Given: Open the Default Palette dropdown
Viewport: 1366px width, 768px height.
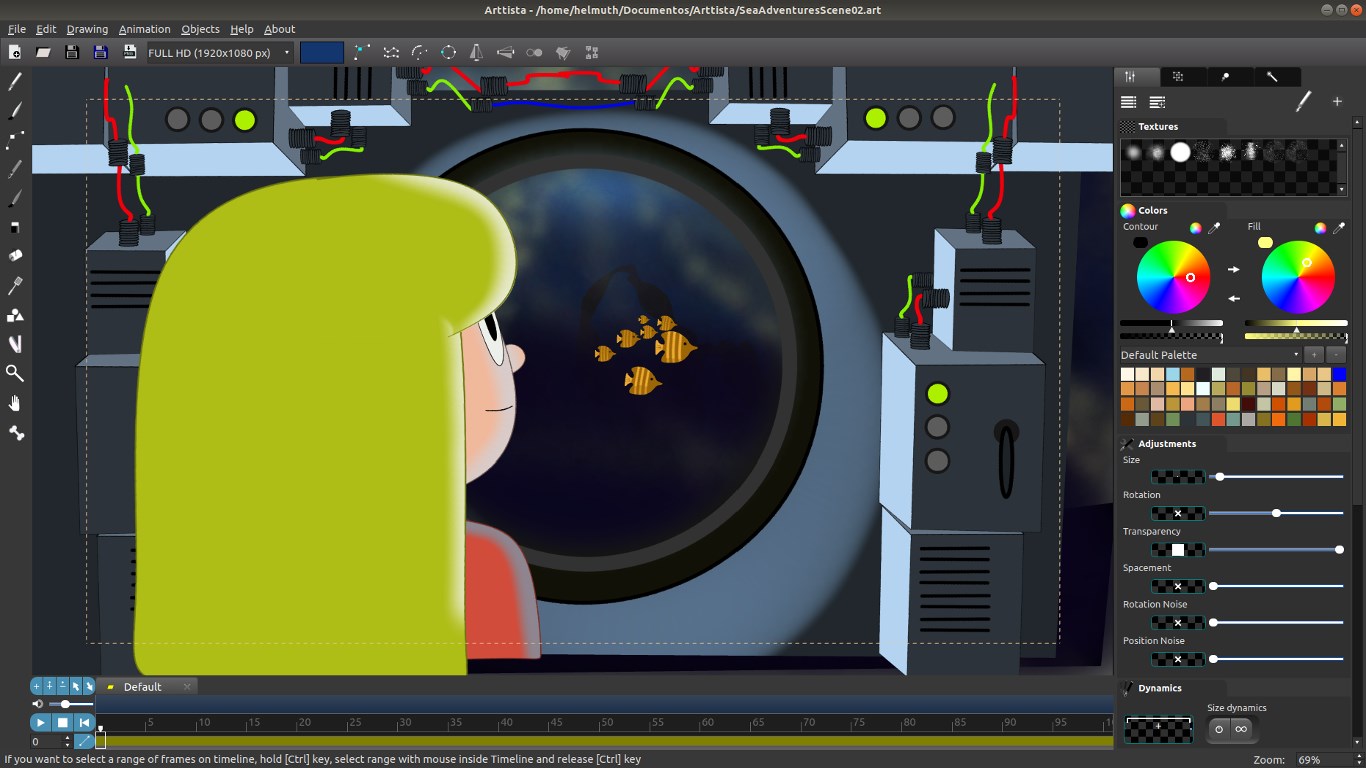Looking at the screenshot, I should pos(1296,355).
